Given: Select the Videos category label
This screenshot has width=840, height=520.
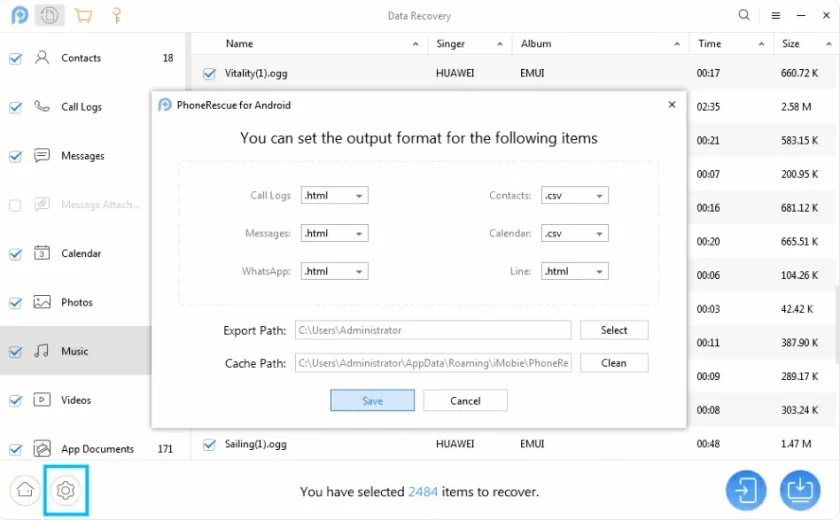Looking at the screenshot, I should pyautogui.click(x=76, y=400).
